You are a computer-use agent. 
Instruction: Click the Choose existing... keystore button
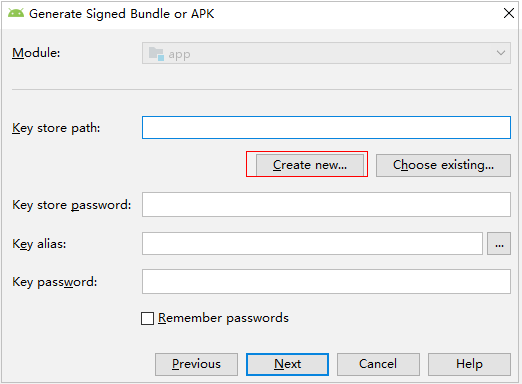[x=443, y=165]
